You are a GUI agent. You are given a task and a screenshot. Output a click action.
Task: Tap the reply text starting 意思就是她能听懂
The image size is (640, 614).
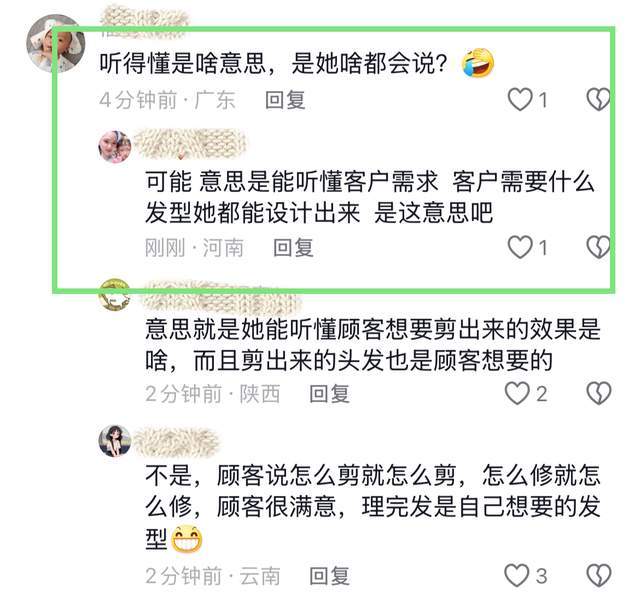[373, 345]
